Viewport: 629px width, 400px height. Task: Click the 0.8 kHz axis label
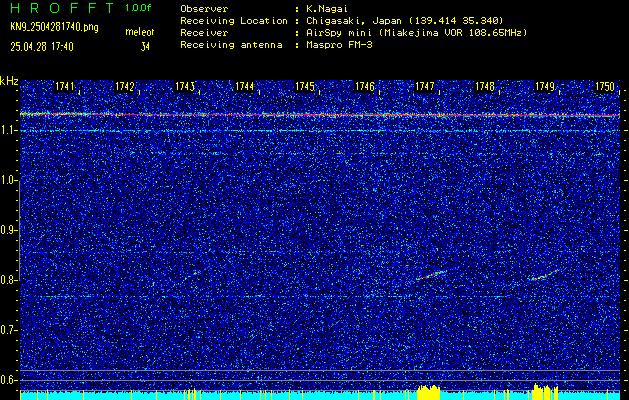8,280
